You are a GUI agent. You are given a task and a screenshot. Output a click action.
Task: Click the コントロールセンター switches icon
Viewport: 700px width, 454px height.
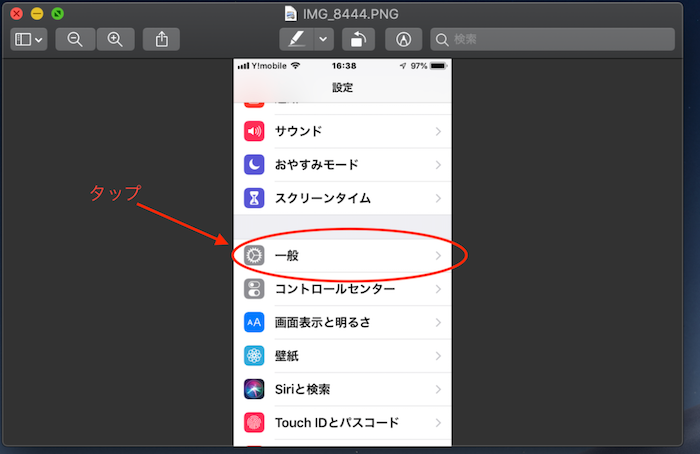(x=254, y=289)
